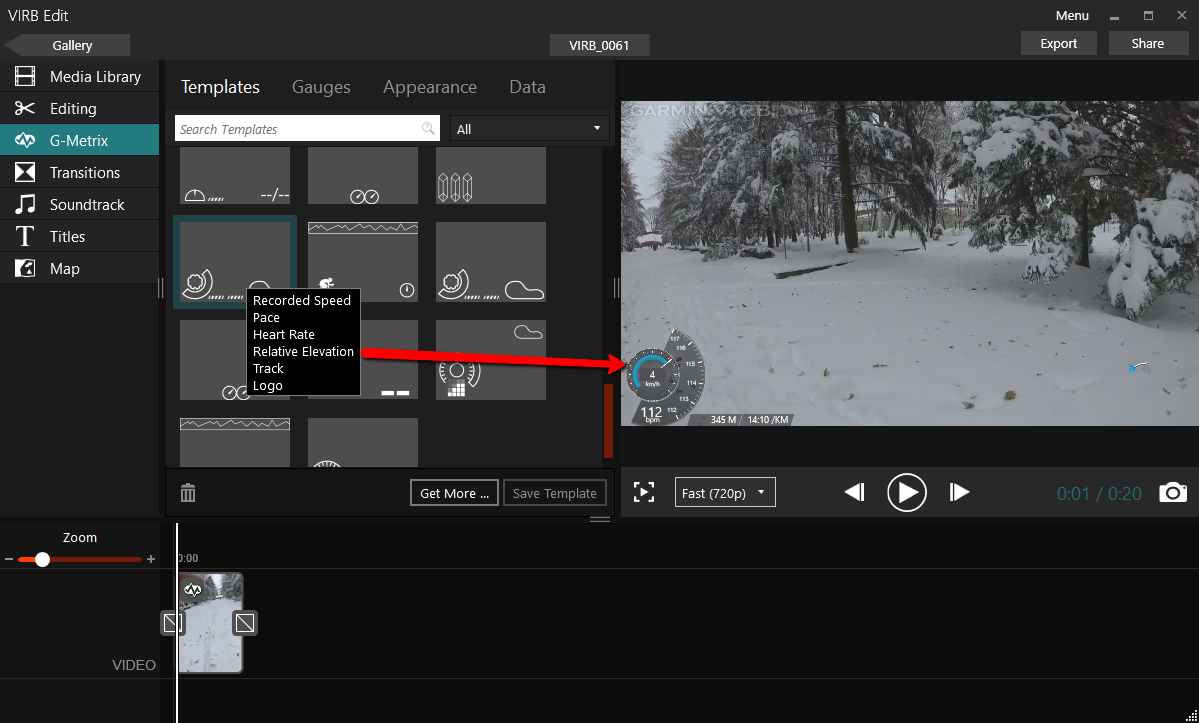Step forward one frame

pyautogui.click(x=959, y=492)
